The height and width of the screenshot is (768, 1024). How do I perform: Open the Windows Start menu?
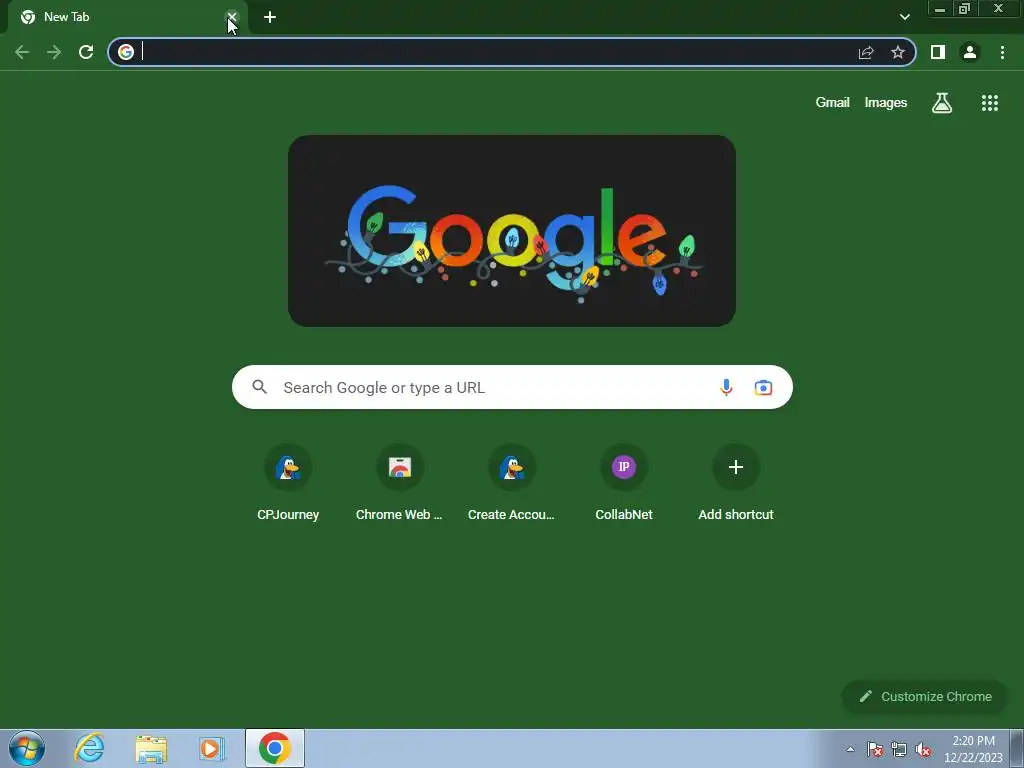click(27, 748)
